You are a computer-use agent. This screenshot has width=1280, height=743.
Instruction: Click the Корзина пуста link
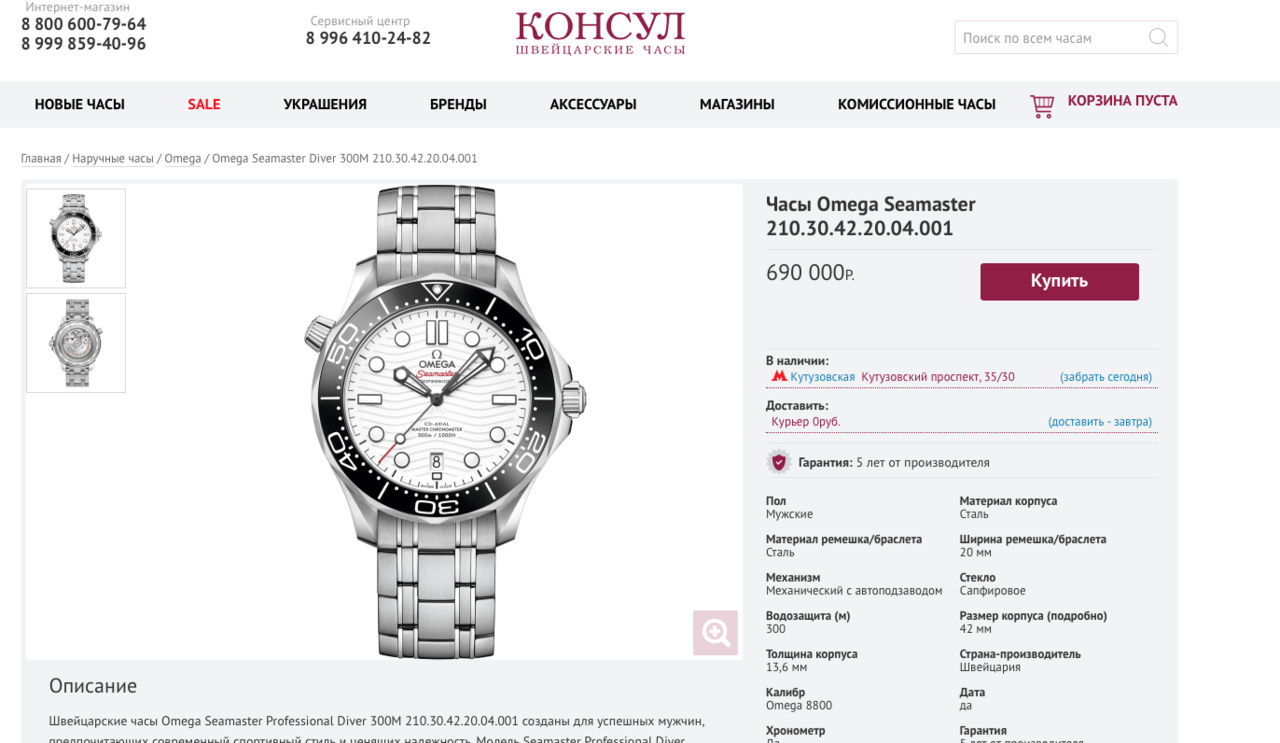pos(1122,101)
